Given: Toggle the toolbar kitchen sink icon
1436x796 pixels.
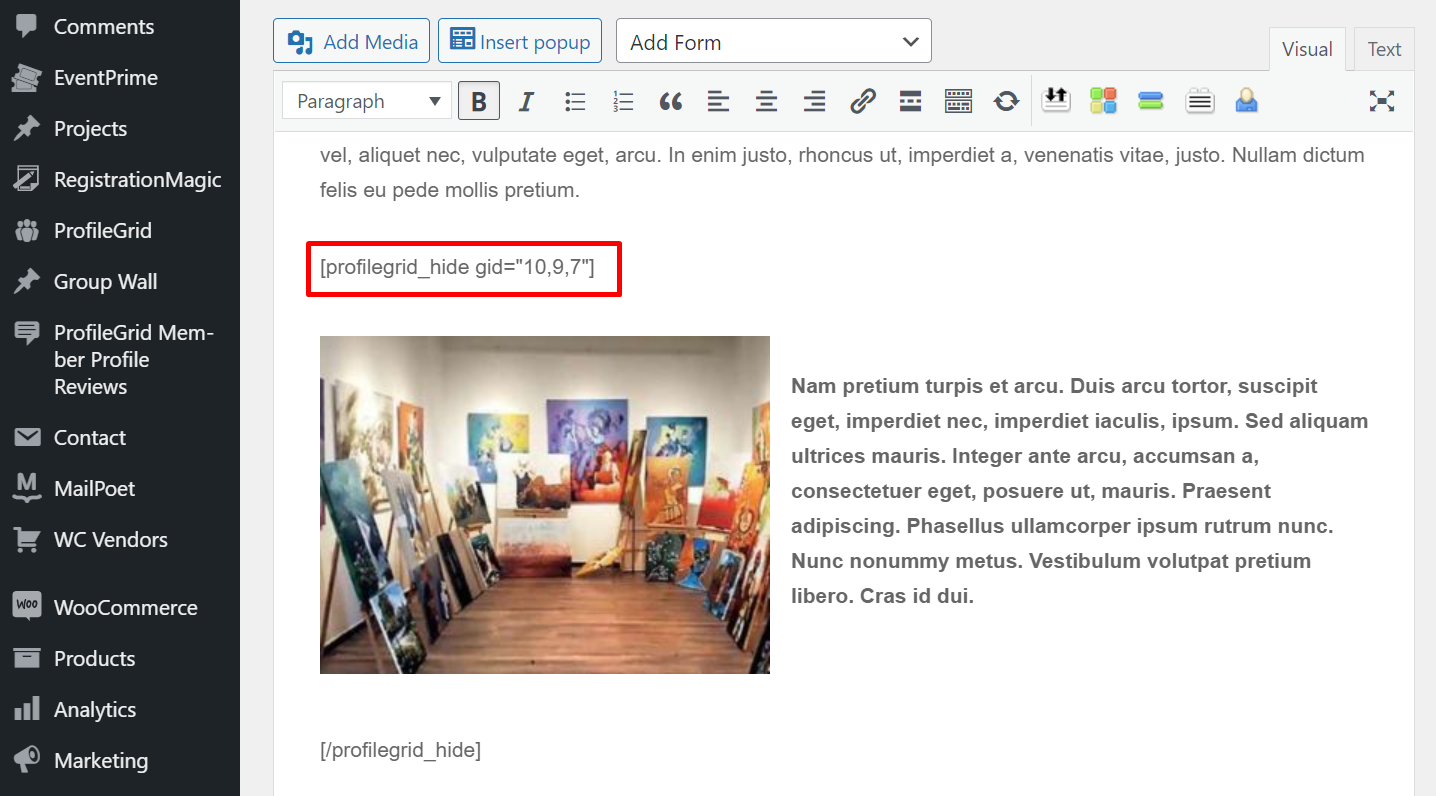Looking at the screenshot, I should (958, 101).
